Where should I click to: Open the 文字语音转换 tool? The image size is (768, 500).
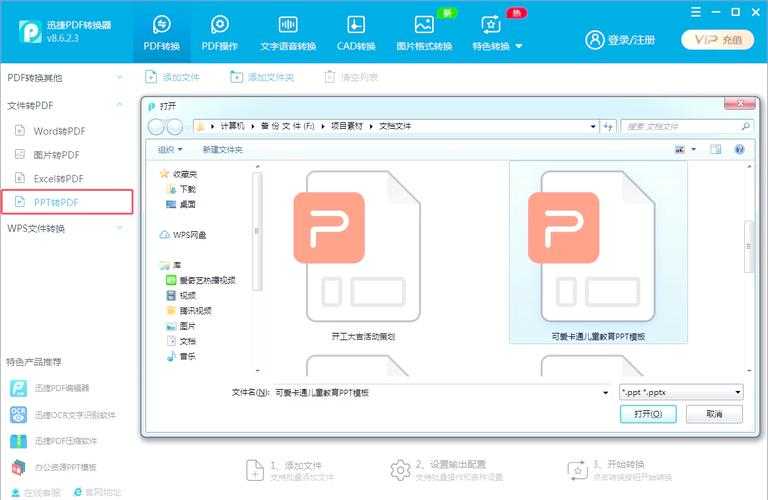[x=287, y=32]
